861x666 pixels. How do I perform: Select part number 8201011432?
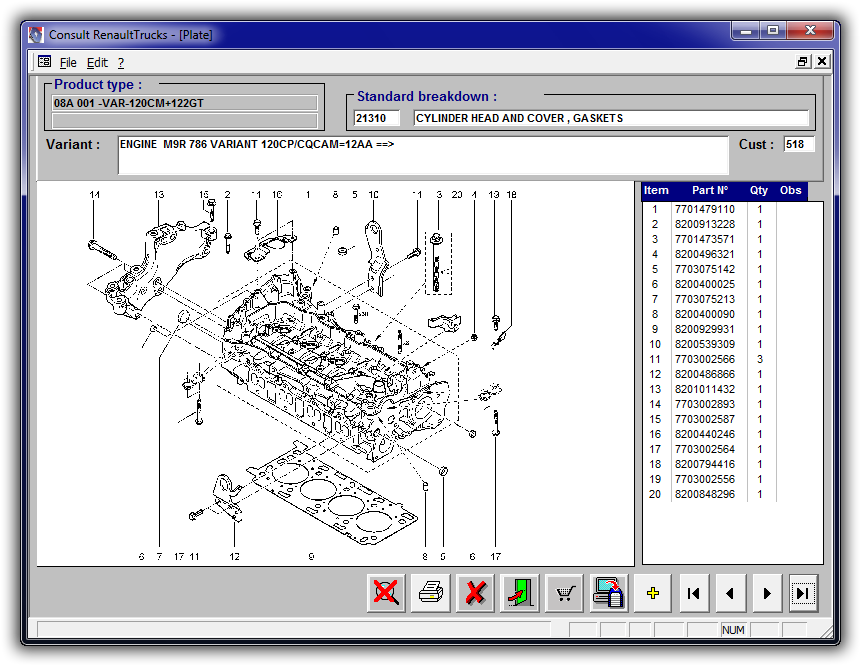(705, 389)
